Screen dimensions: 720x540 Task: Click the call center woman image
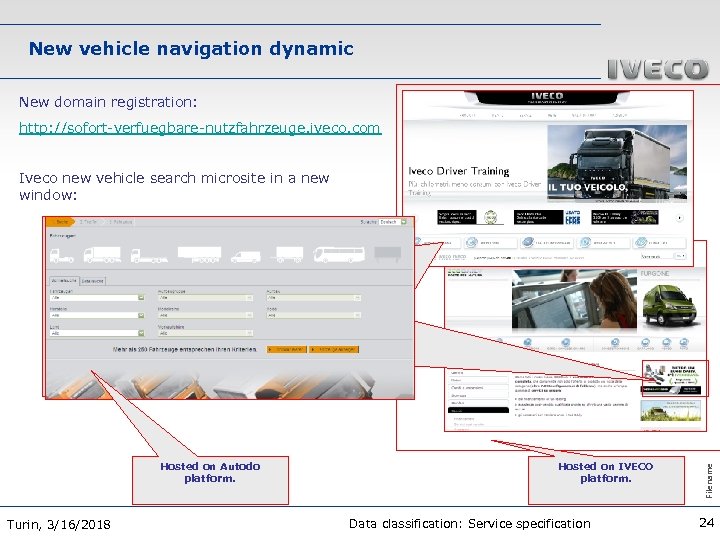574,299
